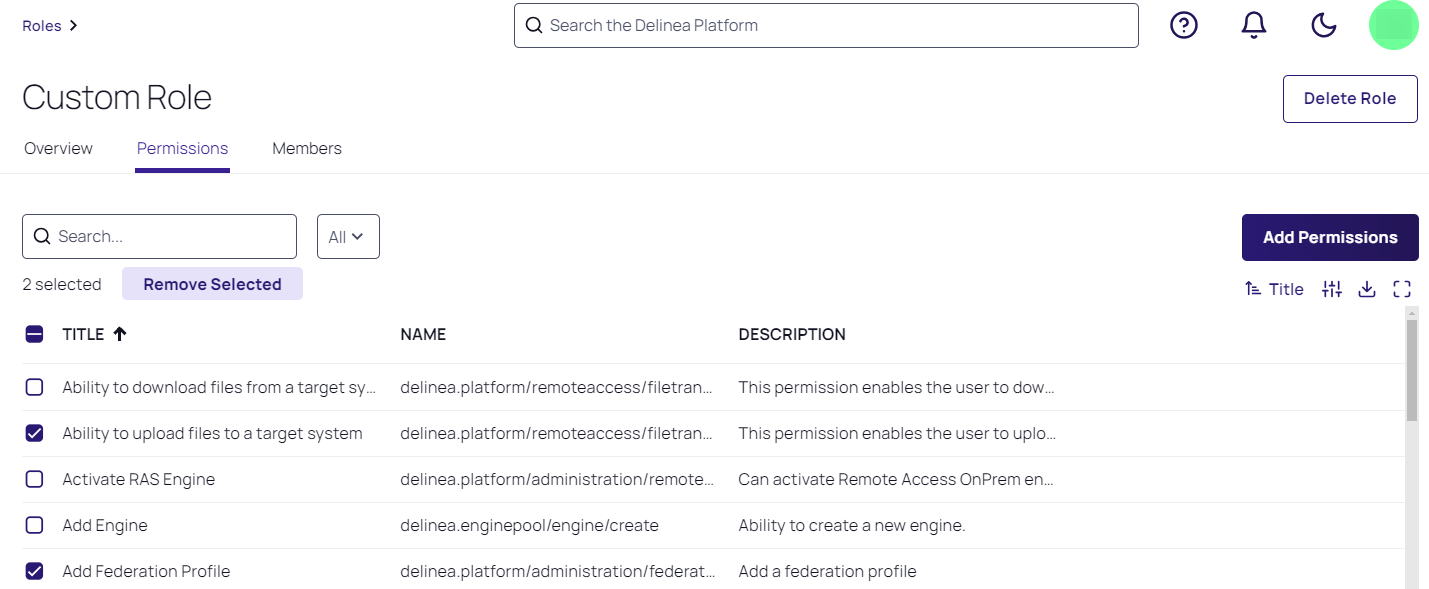The width and height of the screenshot is (1429, 589).
Task: Open the column settings sliders icon
Action: pos(1331,289)
